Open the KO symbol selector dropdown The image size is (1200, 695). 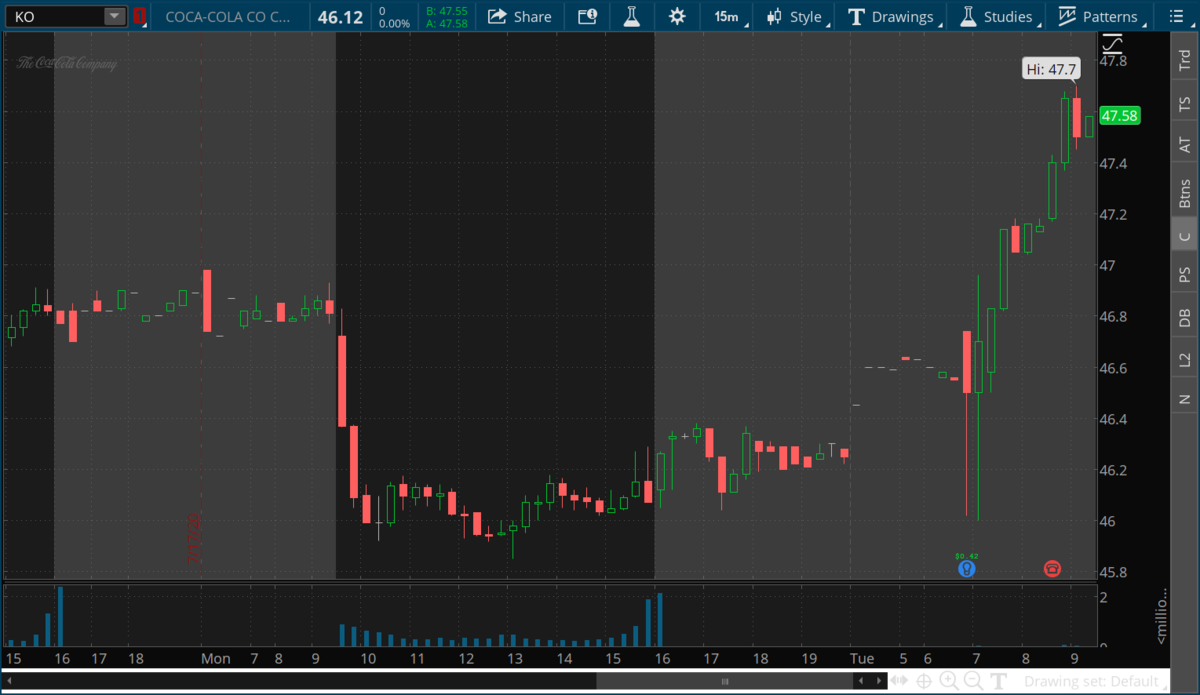click(115, 16)
